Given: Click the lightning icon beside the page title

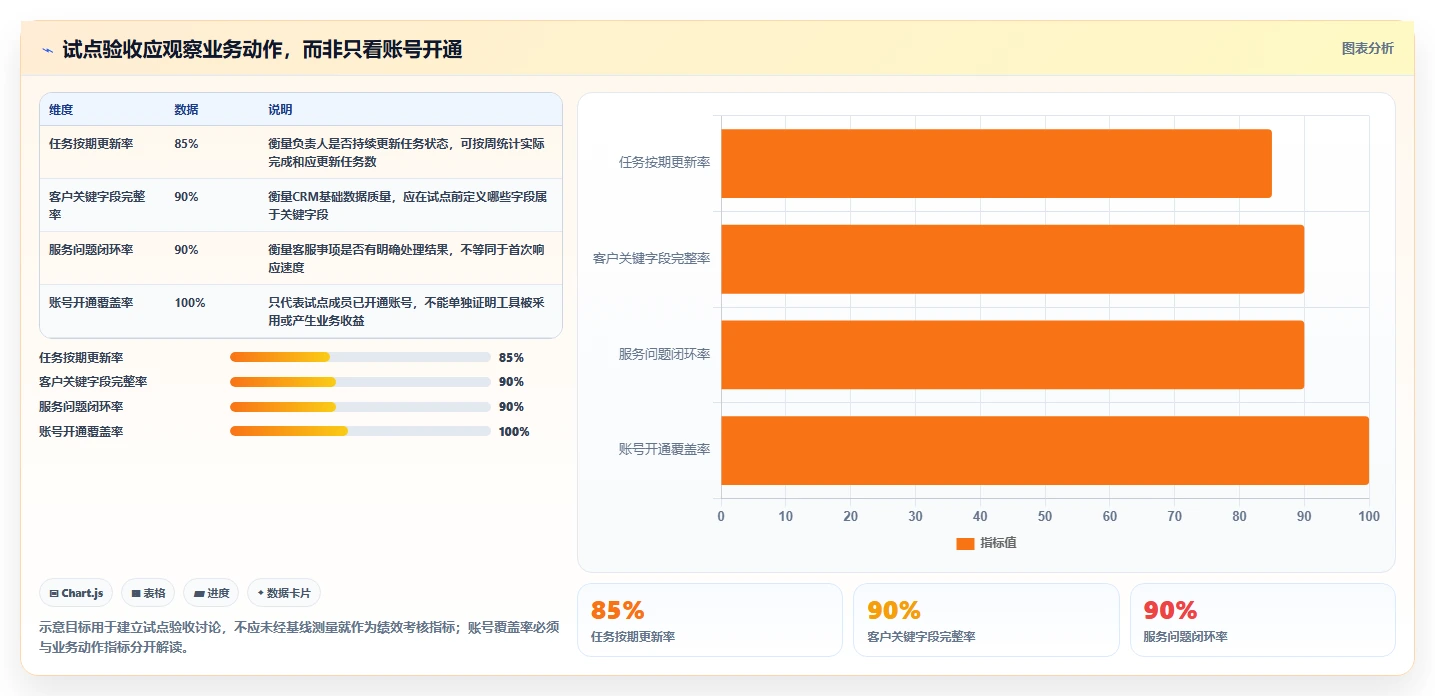Looking at the screenshot, I should coord(47,50).
